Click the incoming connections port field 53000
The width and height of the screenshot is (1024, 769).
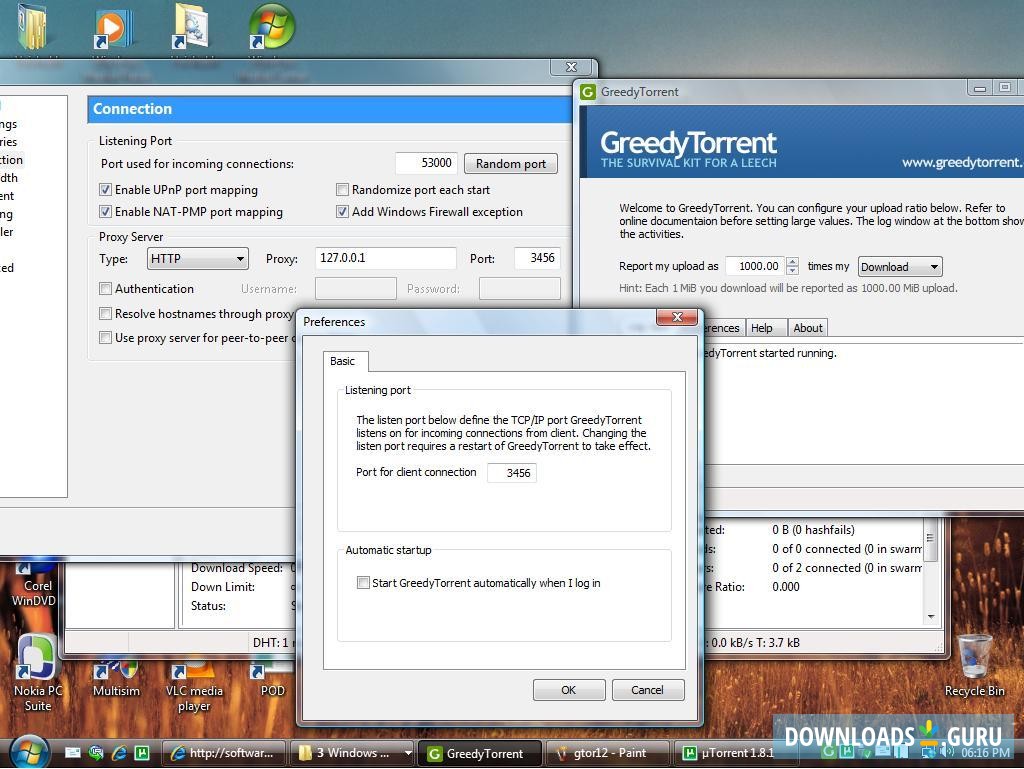[425, 163]
